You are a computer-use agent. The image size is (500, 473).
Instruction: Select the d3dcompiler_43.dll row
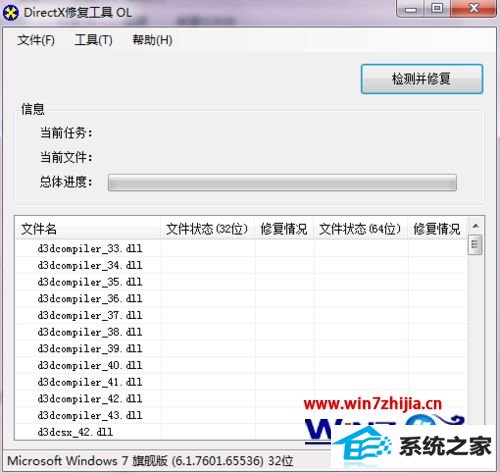(x=241, y=415)
